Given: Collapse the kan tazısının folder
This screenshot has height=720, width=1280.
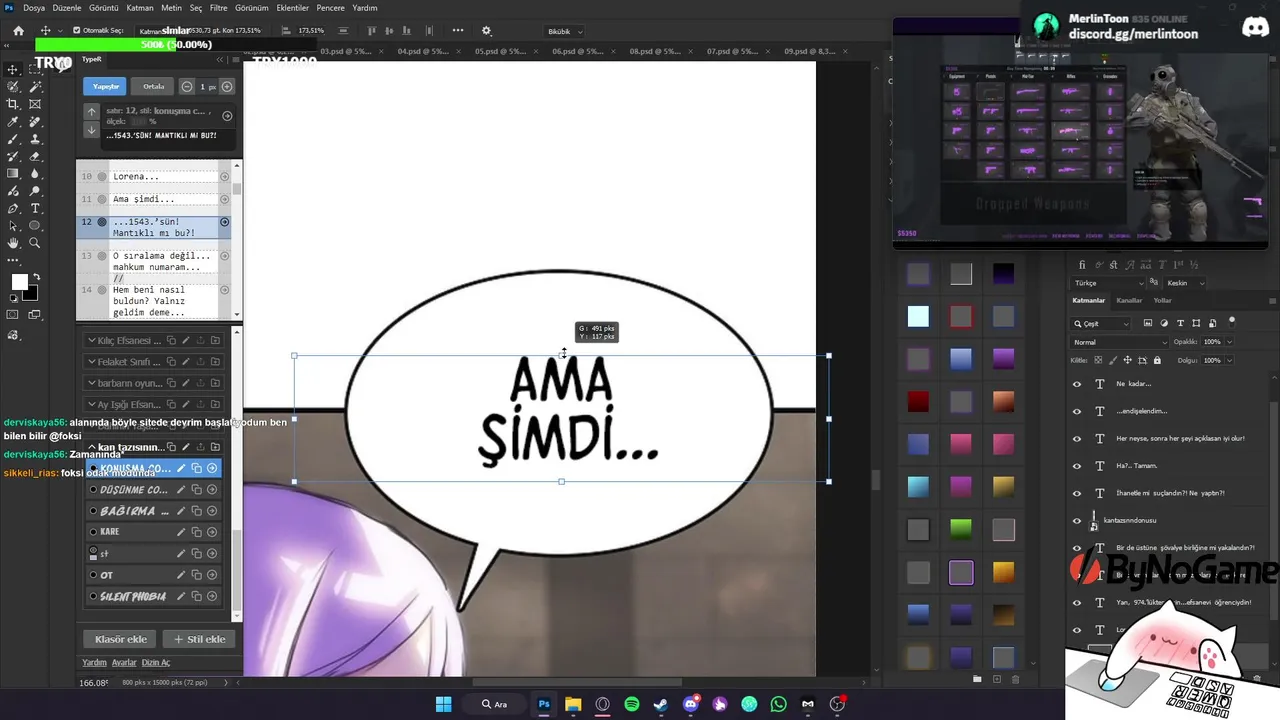Looking at the screenshot, I should coord(92,447).
